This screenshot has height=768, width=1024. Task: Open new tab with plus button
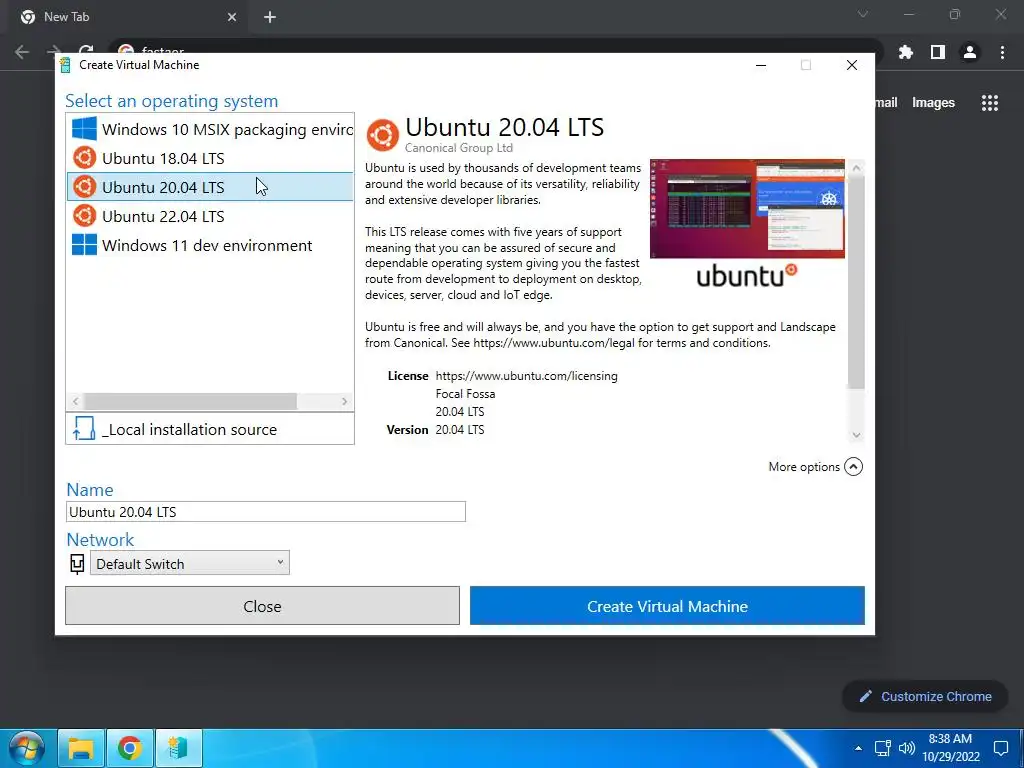point(270,17)
